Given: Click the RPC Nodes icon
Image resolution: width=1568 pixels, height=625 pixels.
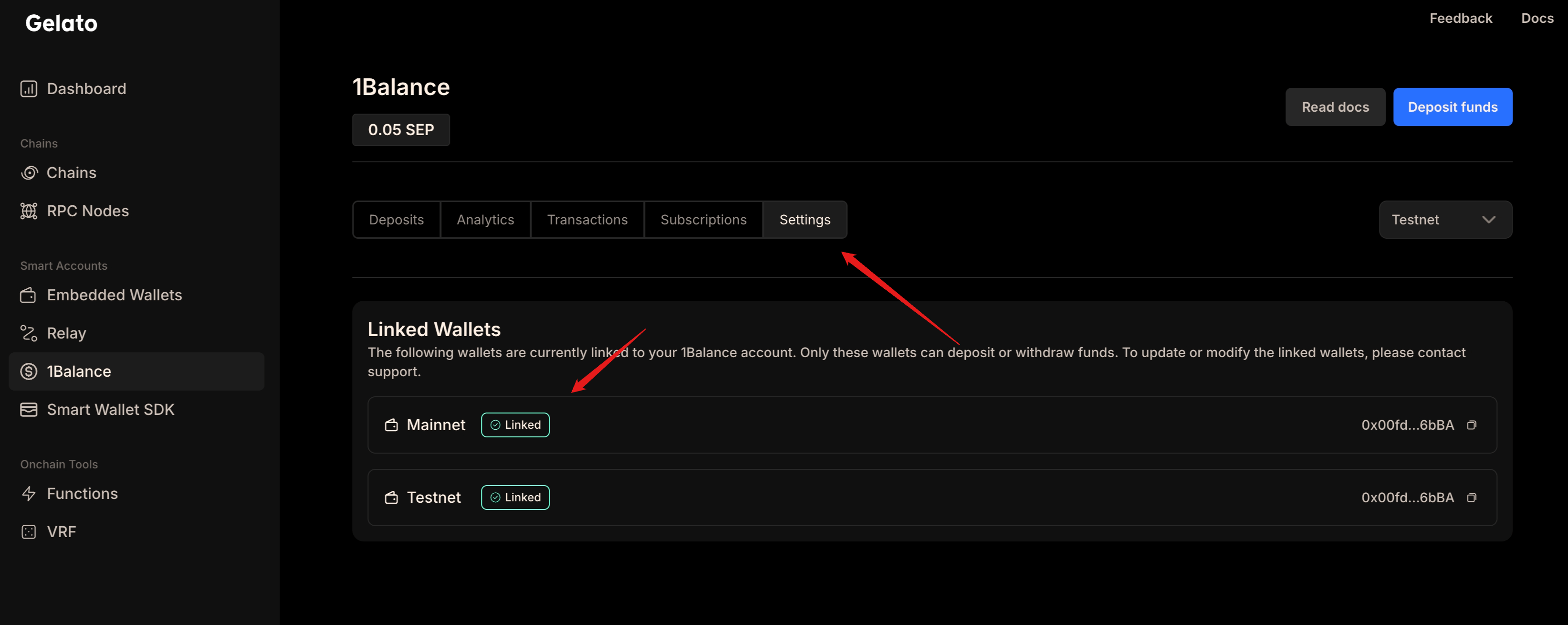Looking at the screenshot, I should (29, 211).
